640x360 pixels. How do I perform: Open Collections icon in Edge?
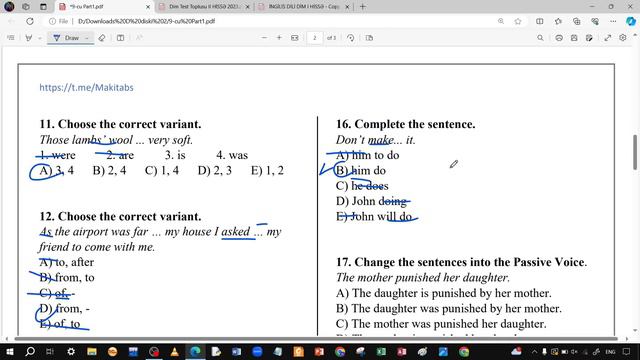(577, 21)
